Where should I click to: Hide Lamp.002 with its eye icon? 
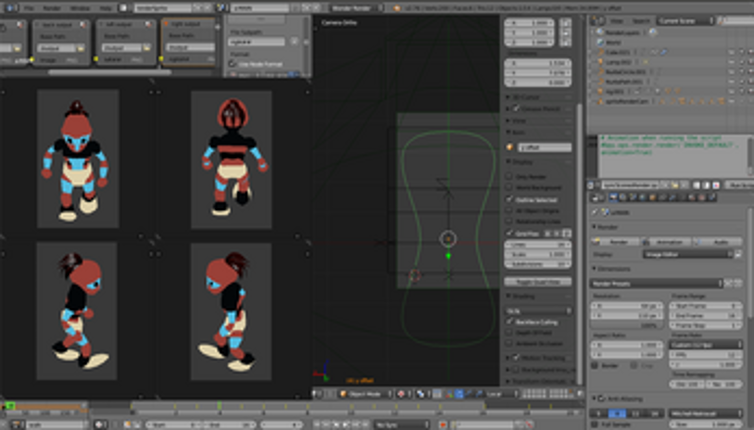click(731, 62)
